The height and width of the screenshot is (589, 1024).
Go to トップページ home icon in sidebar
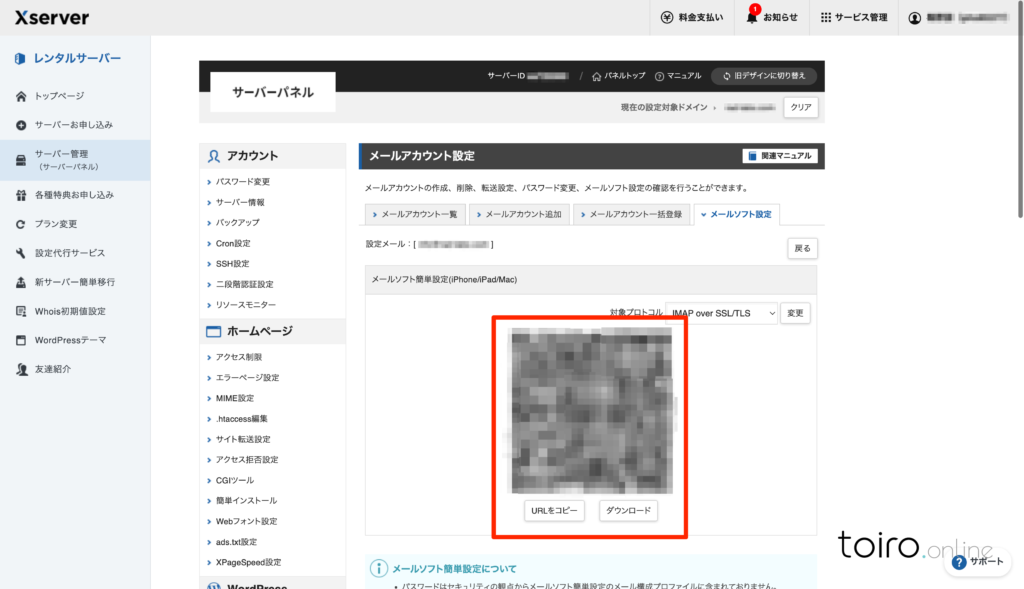tap(21, 96)
